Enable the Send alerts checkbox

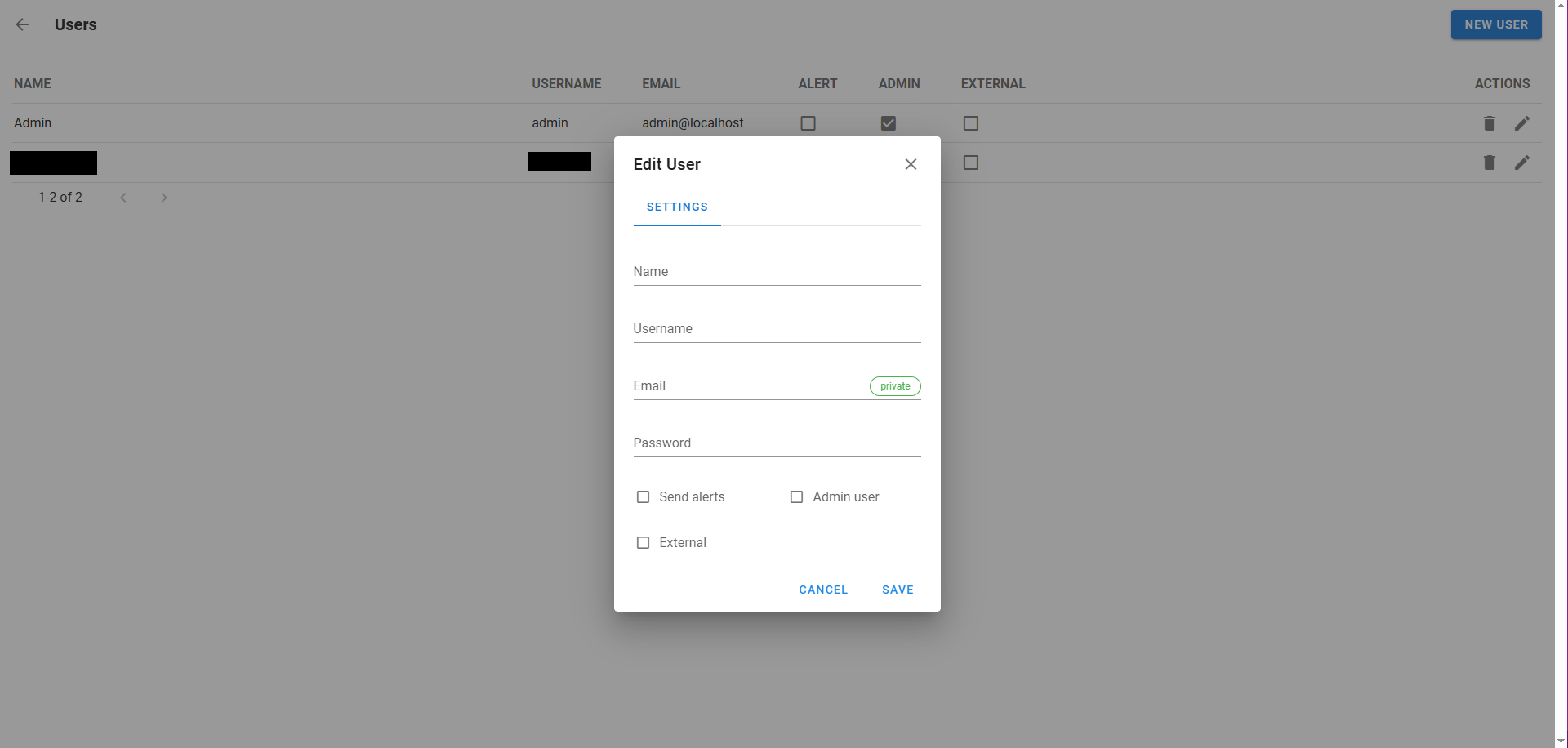[x=644, y=497]
